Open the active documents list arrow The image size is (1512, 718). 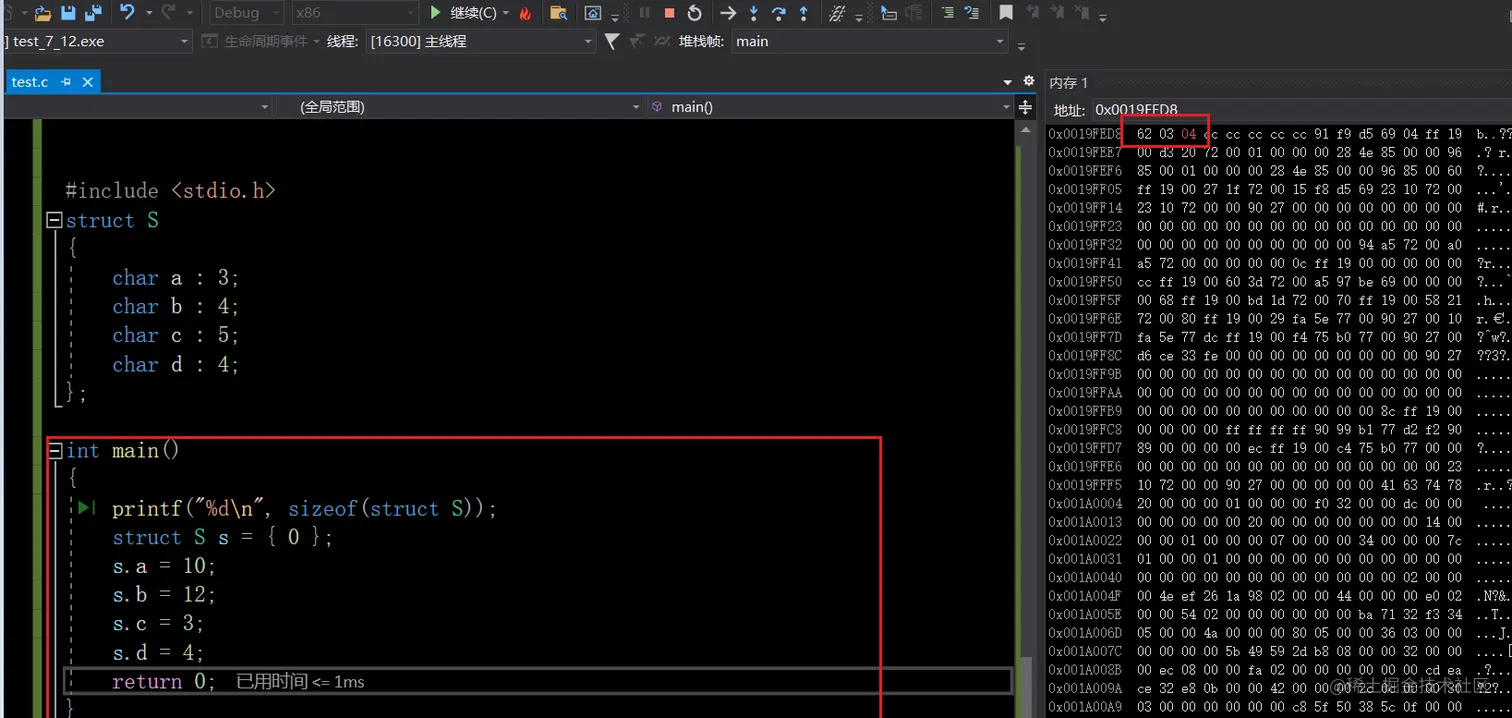(1007, 82)
